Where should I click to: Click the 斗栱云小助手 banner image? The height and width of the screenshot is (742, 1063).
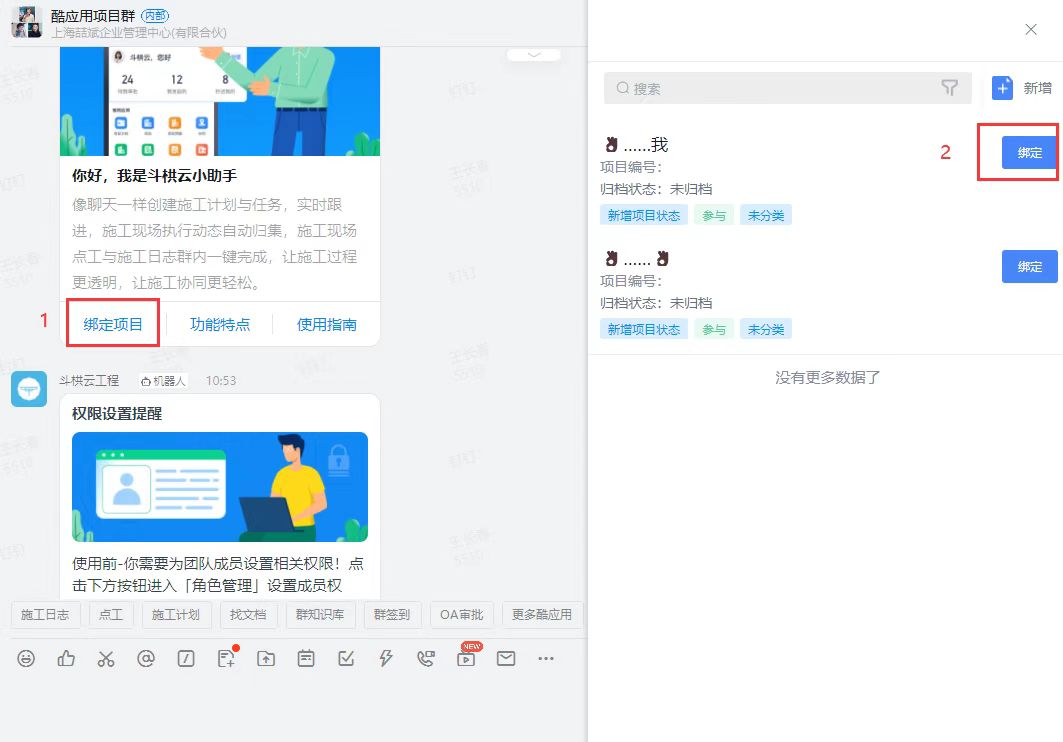pos(220,101)
